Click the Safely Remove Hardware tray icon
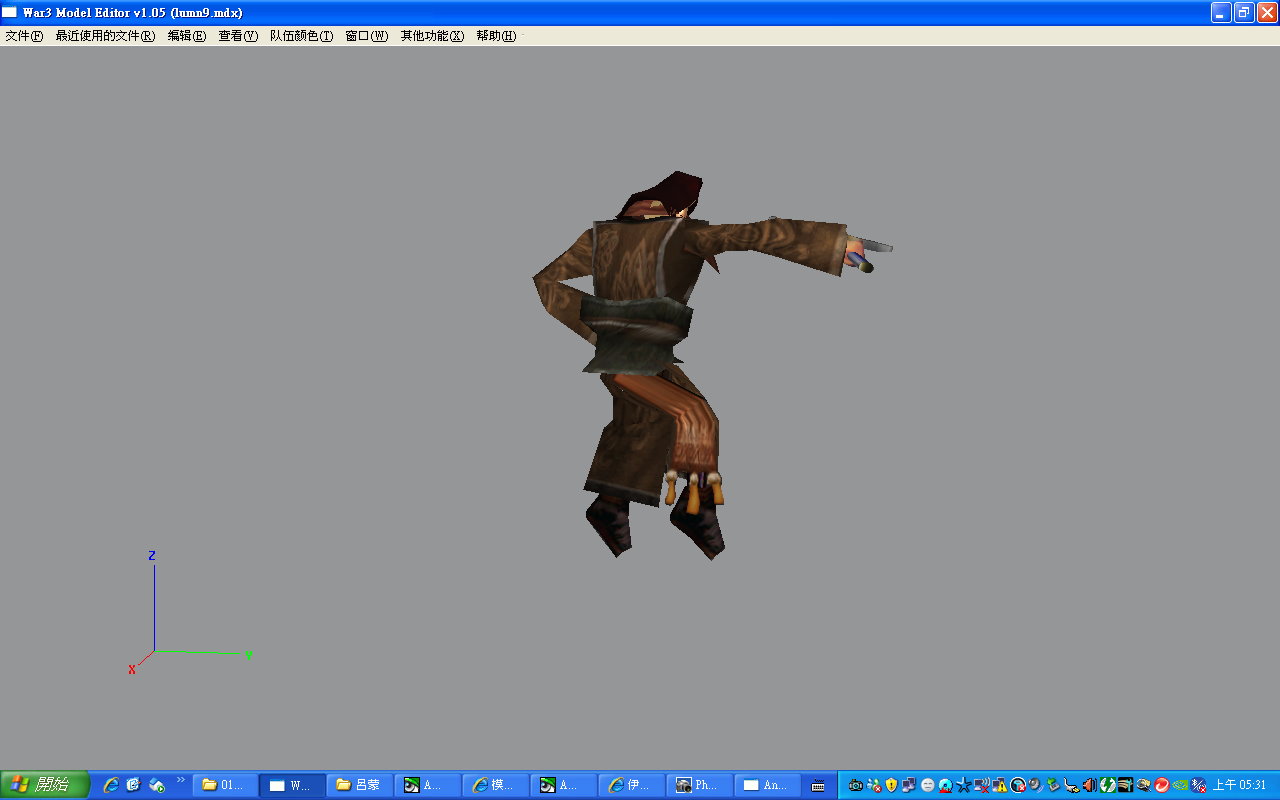This screenshot has width=1280, height=800. 1053,785
